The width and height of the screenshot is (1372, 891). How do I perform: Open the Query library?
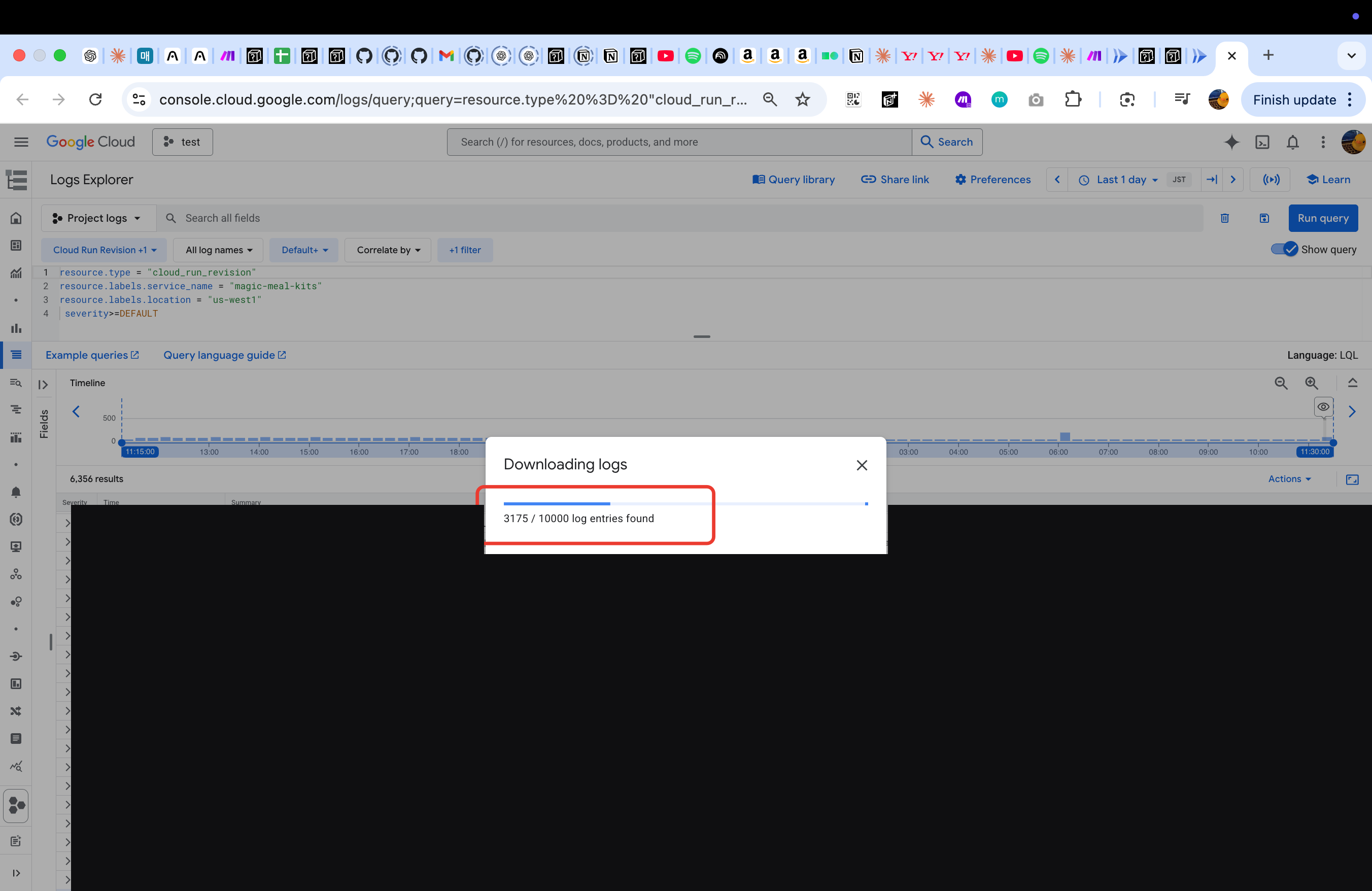(x=793, y=179)
